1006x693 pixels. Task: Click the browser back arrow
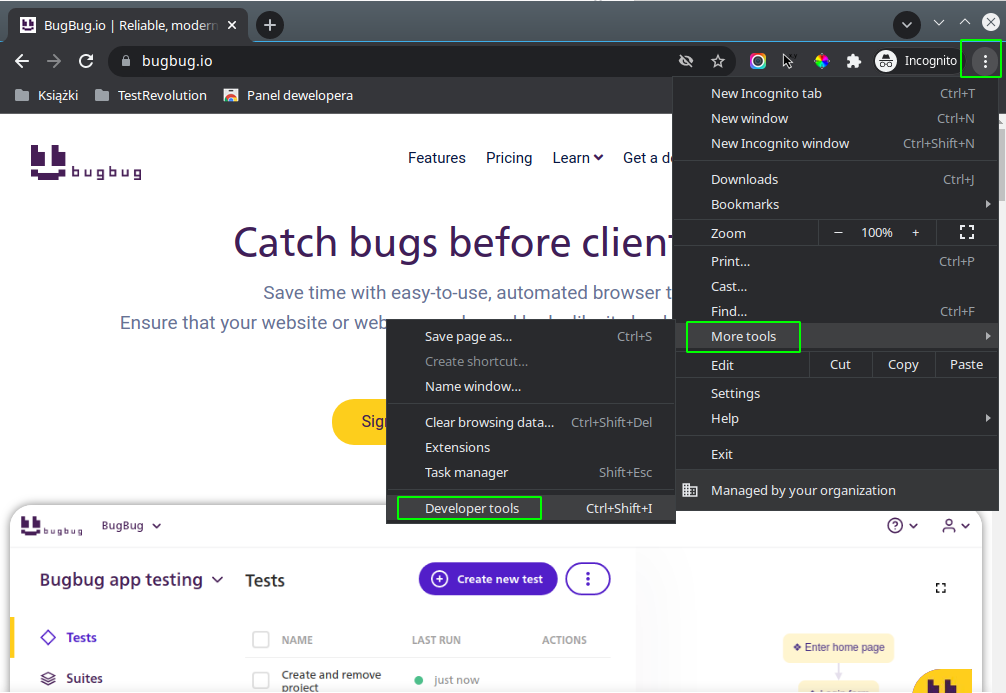22,61
